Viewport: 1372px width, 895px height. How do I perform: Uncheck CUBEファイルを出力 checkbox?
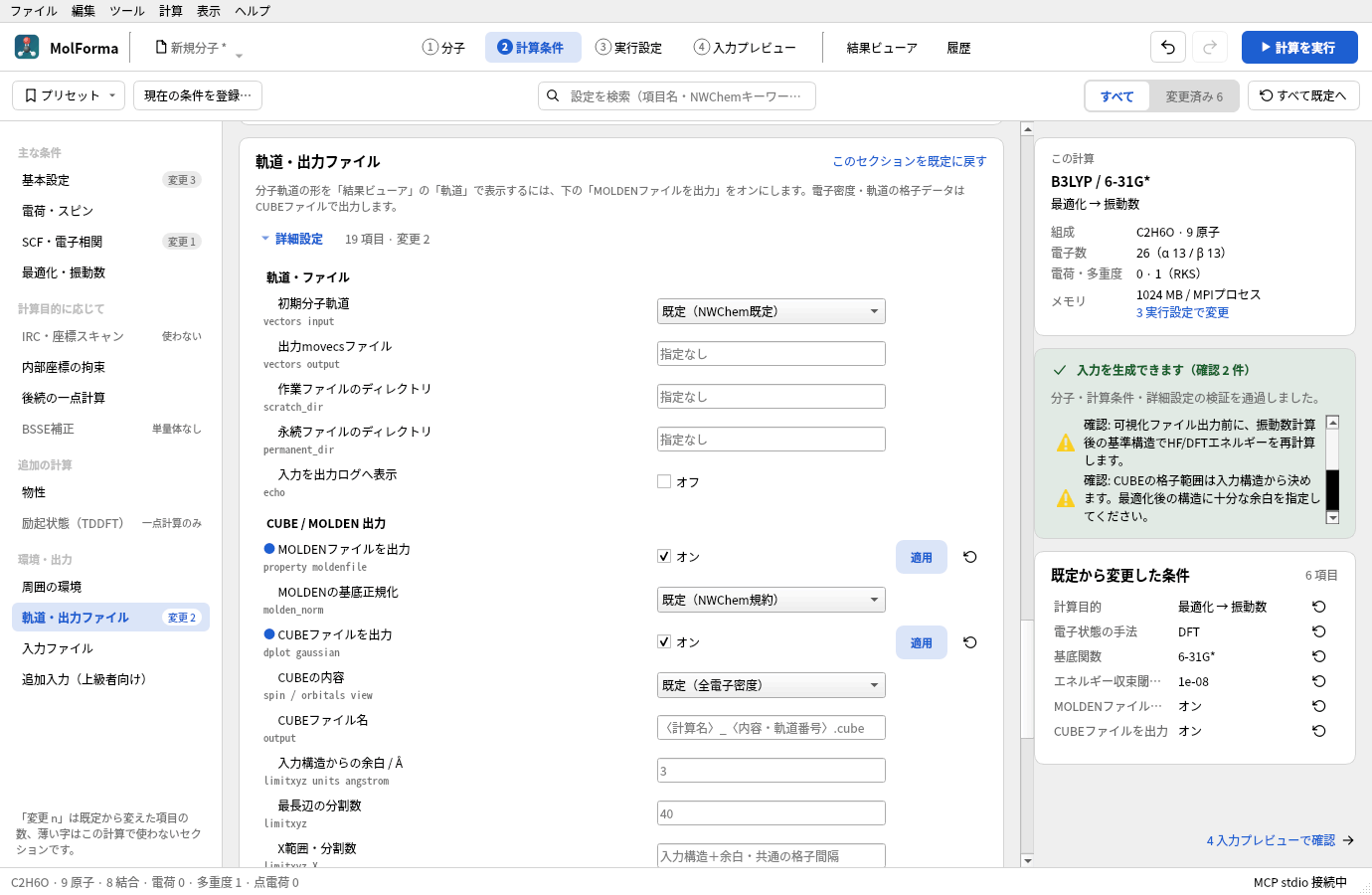tap(664, 641)
